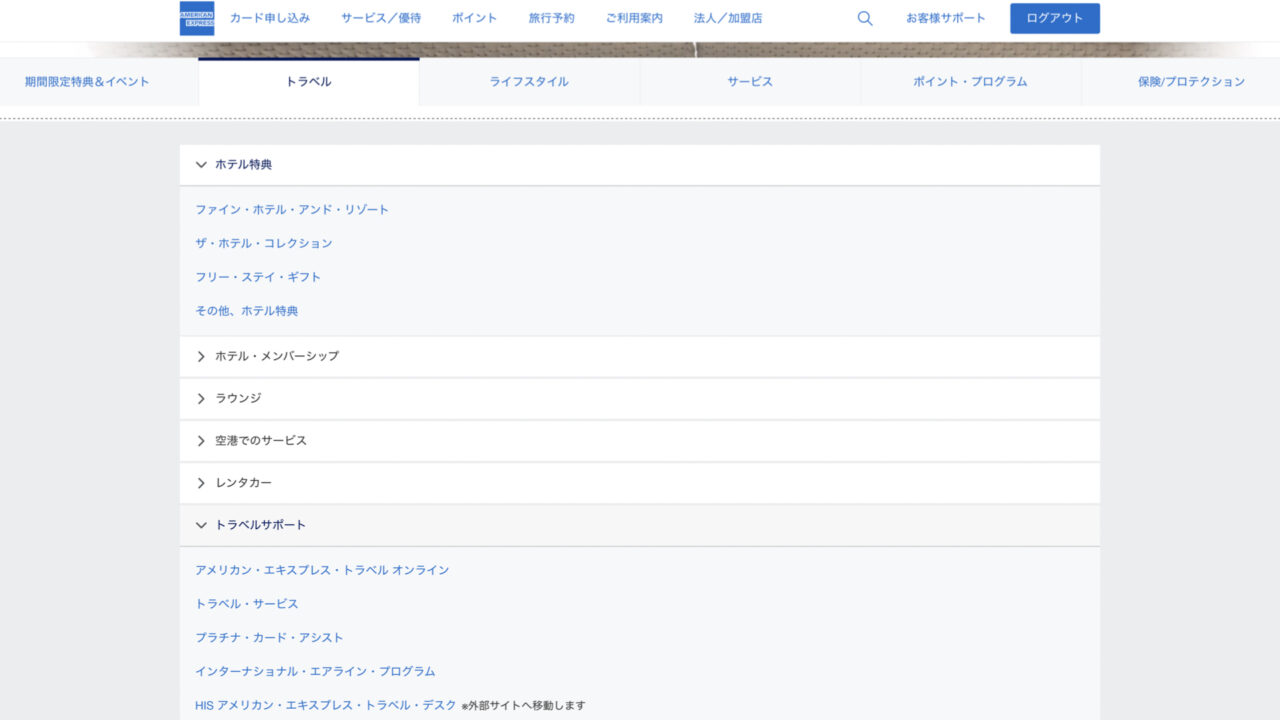This screenshot has width=1280, height=720.
Task: Open site search magnifier icon
Action: click(865, 18)
